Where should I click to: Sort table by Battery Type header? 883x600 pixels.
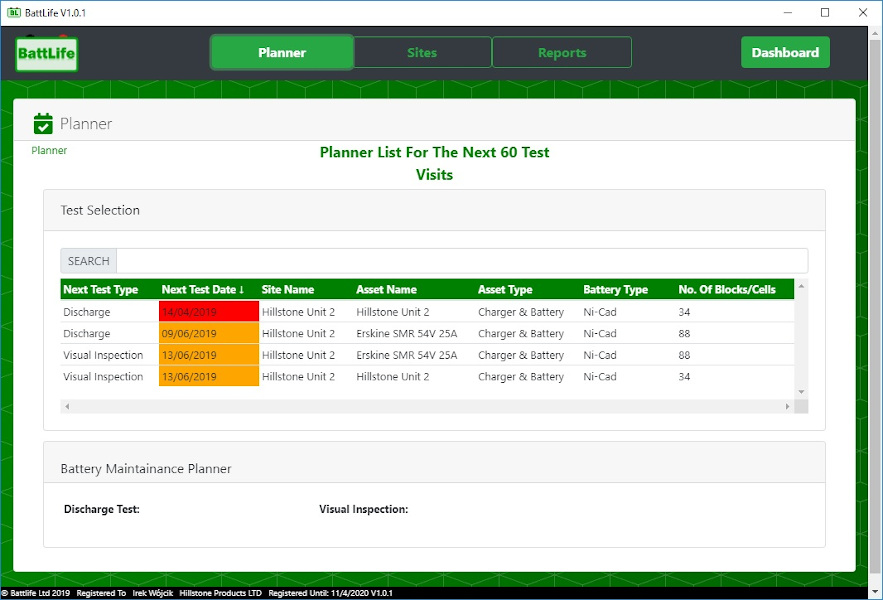click(615, 290)
